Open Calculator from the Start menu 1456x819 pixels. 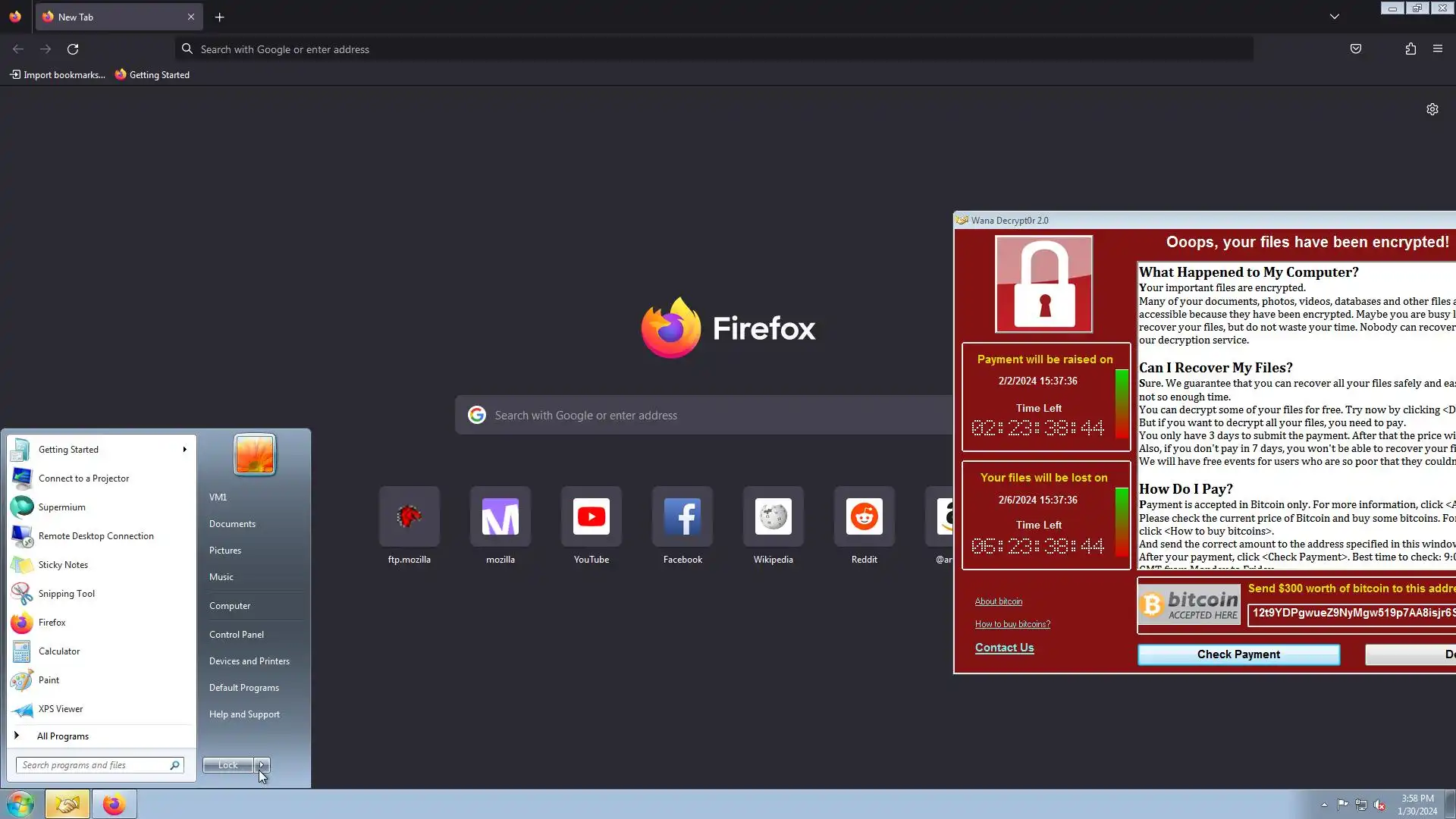[59, 651]
